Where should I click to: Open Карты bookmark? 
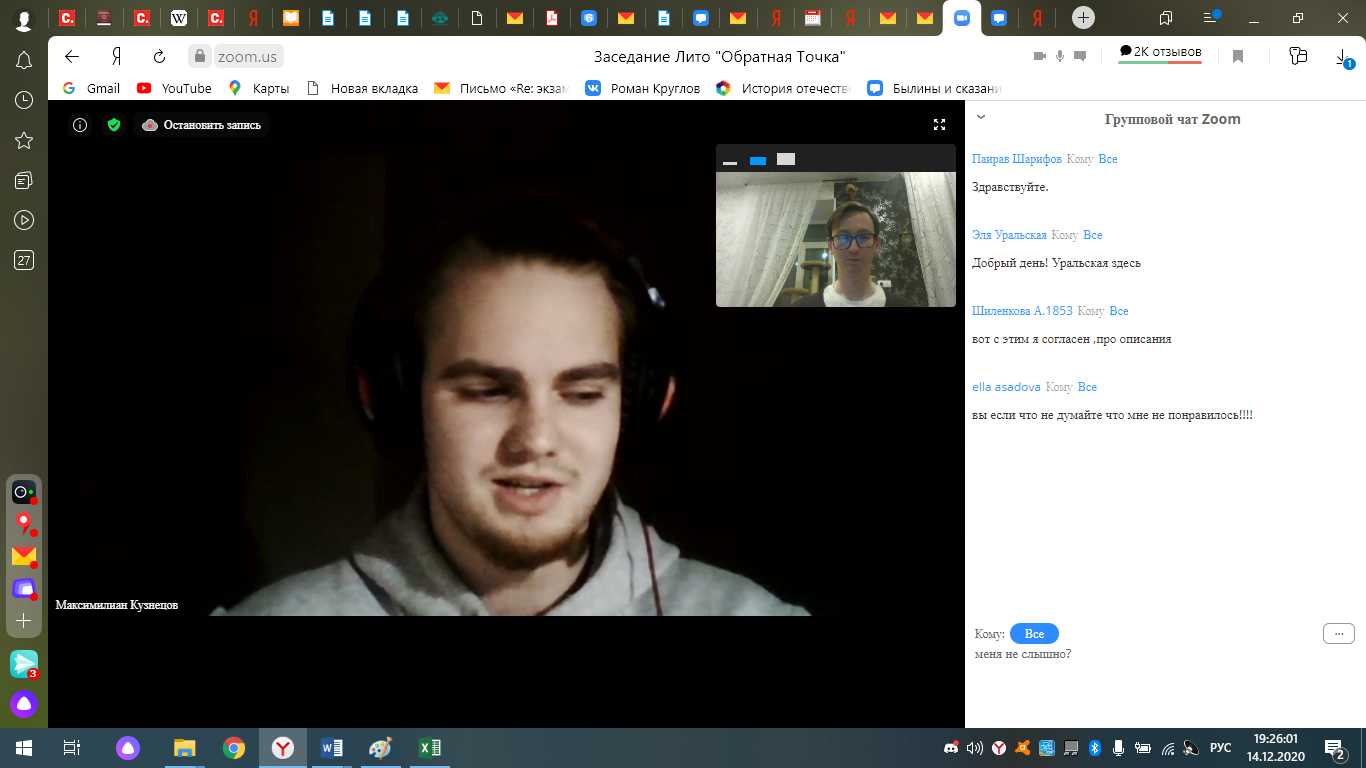click(259, 88)
